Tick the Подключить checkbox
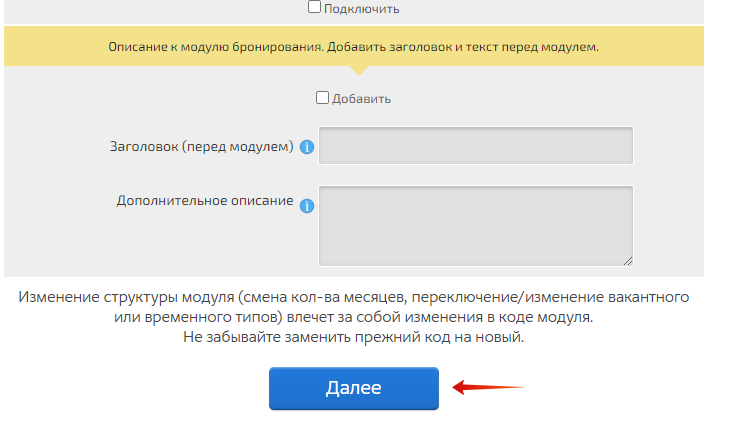Viewport: 746px width, 429px height. coord(314,7)
